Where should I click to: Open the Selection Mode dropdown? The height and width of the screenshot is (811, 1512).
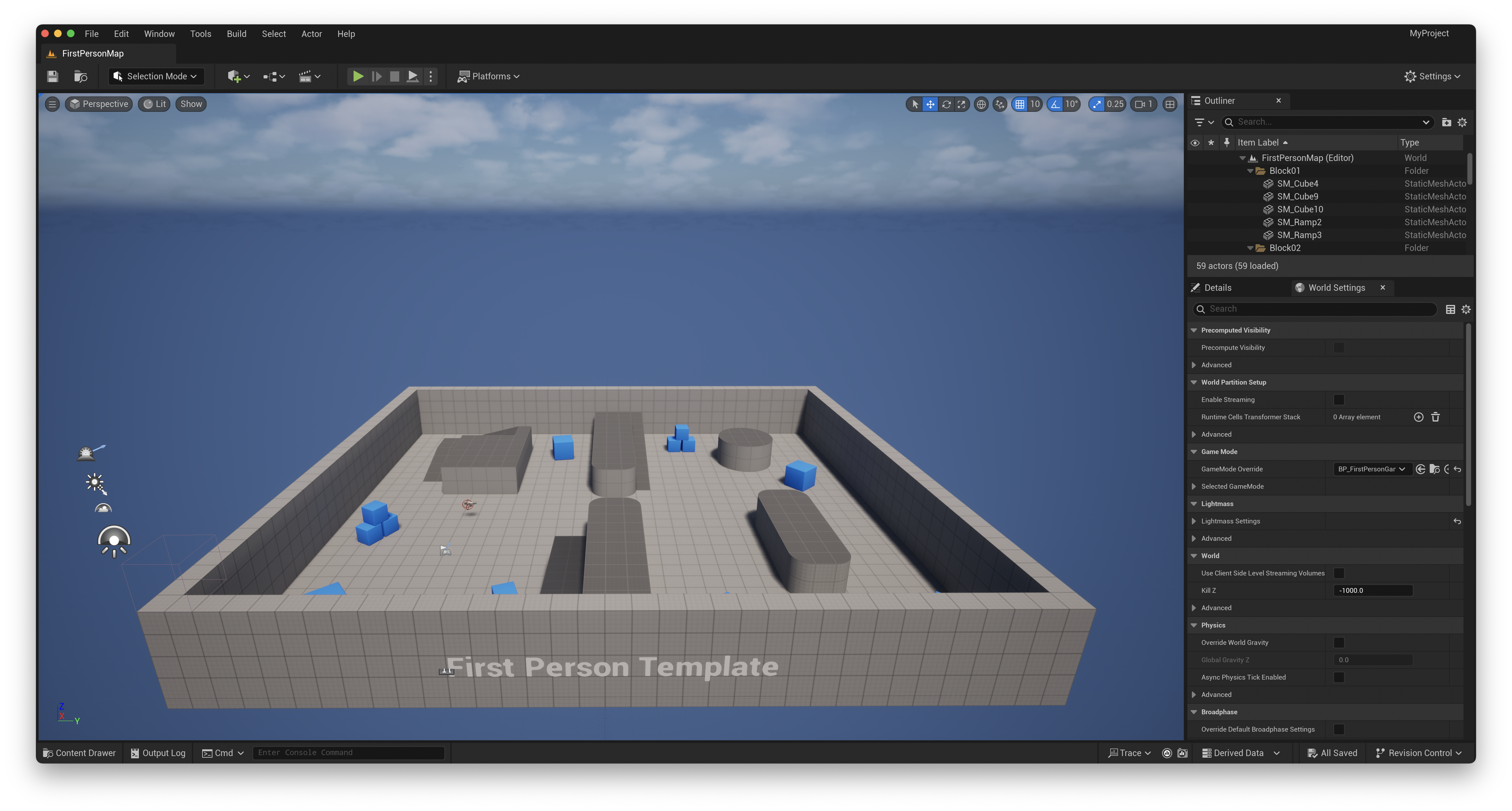(156, 76)
